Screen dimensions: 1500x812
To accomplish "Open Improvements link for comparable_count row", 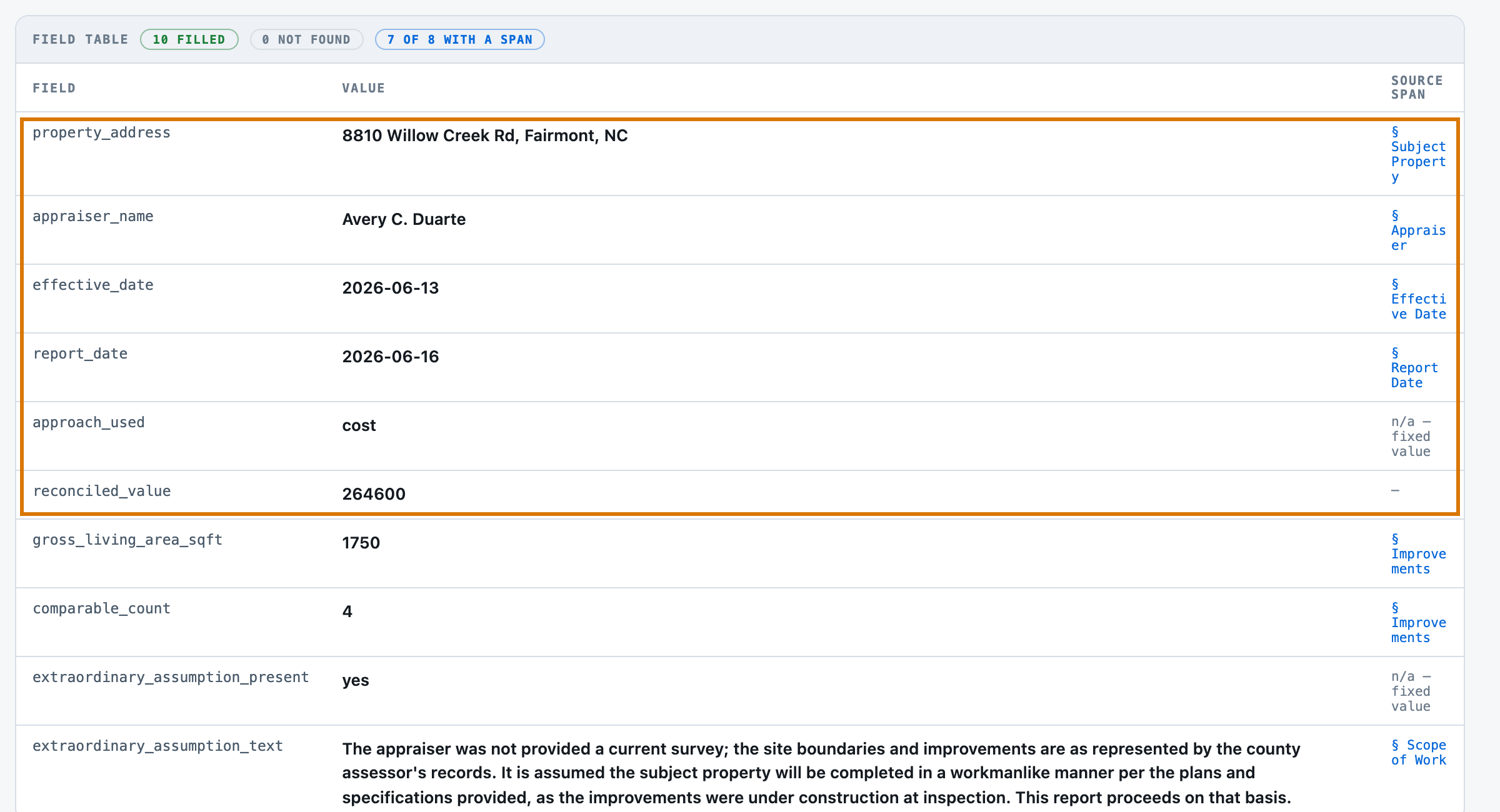I will pyautogui.click(x=1418, y=623).
